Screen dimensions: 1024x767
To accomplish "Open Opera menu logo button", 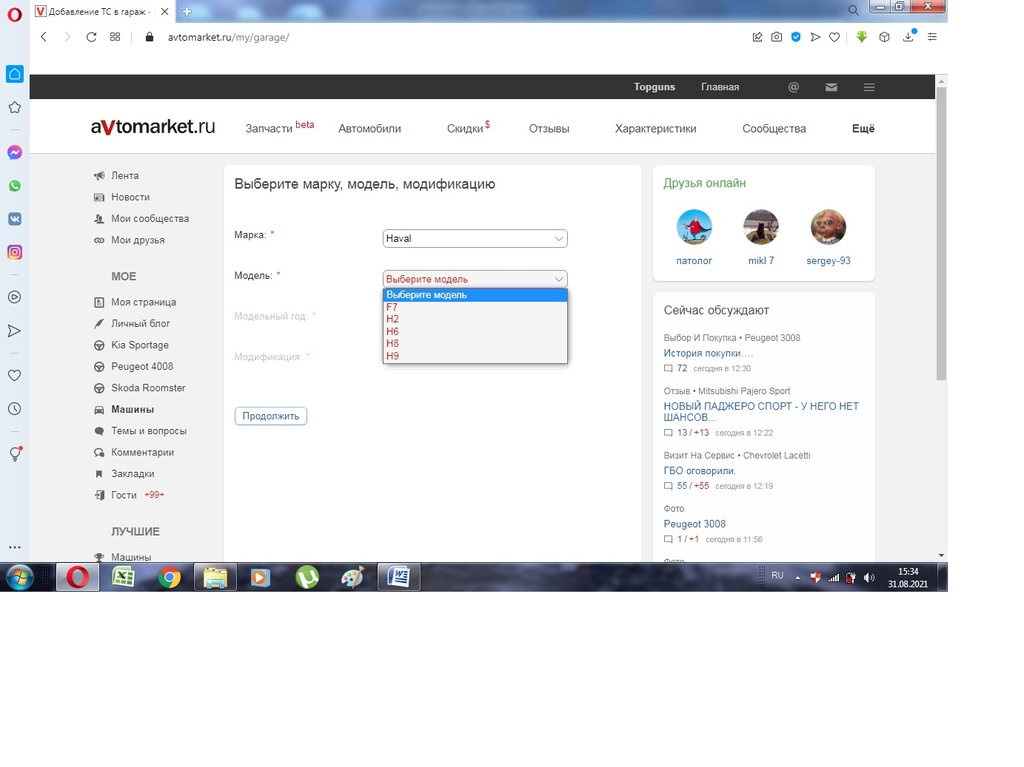I will tap(14, 14).
